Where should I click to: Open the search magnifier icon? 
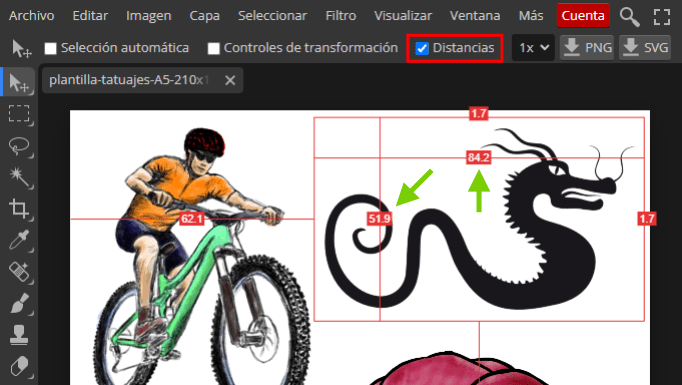click(x=629, y=17)
